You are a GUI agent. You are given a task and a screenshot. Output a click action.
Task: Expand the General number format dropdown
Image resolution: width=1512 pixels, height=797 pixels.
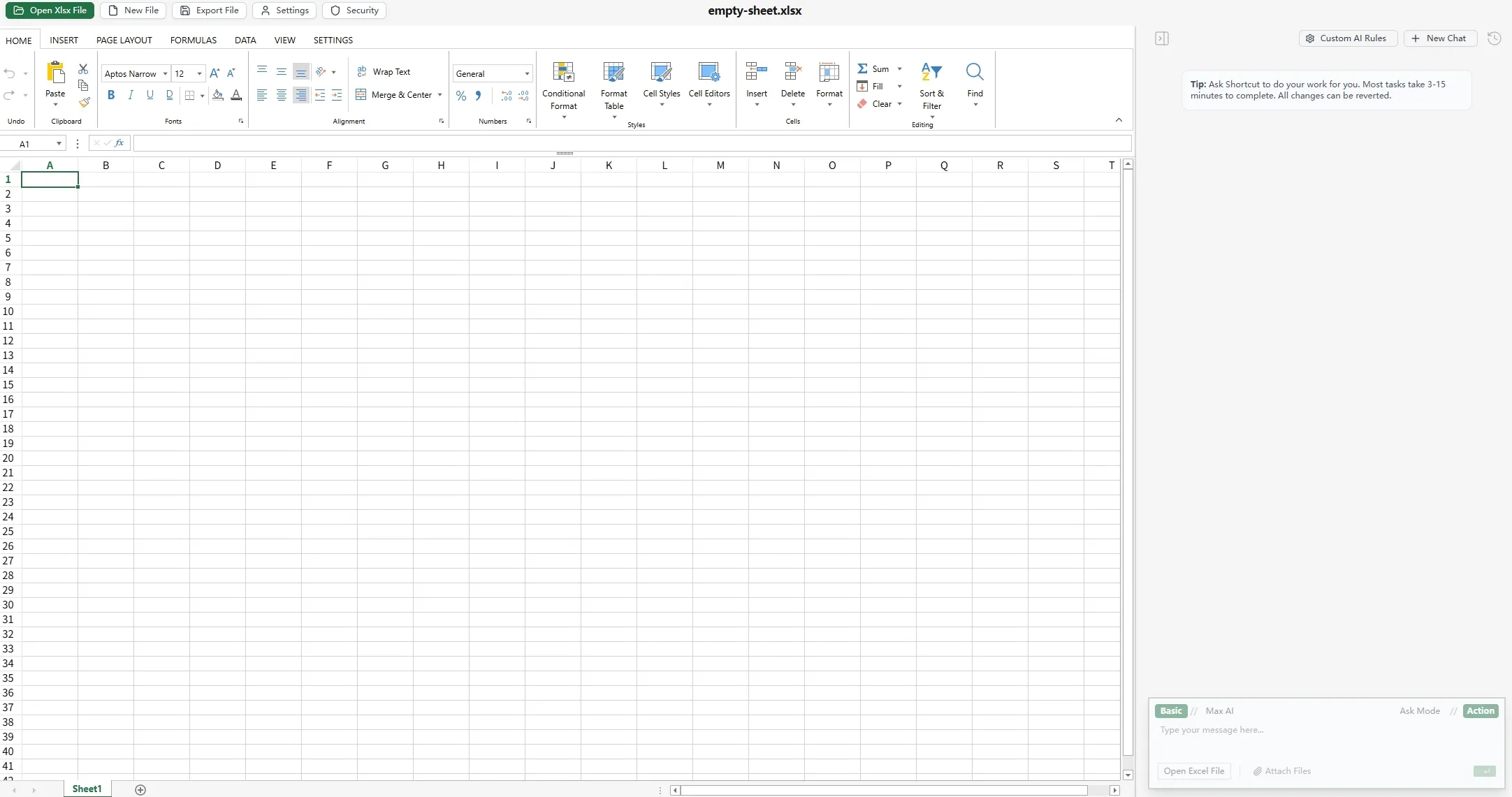[527, 74]
